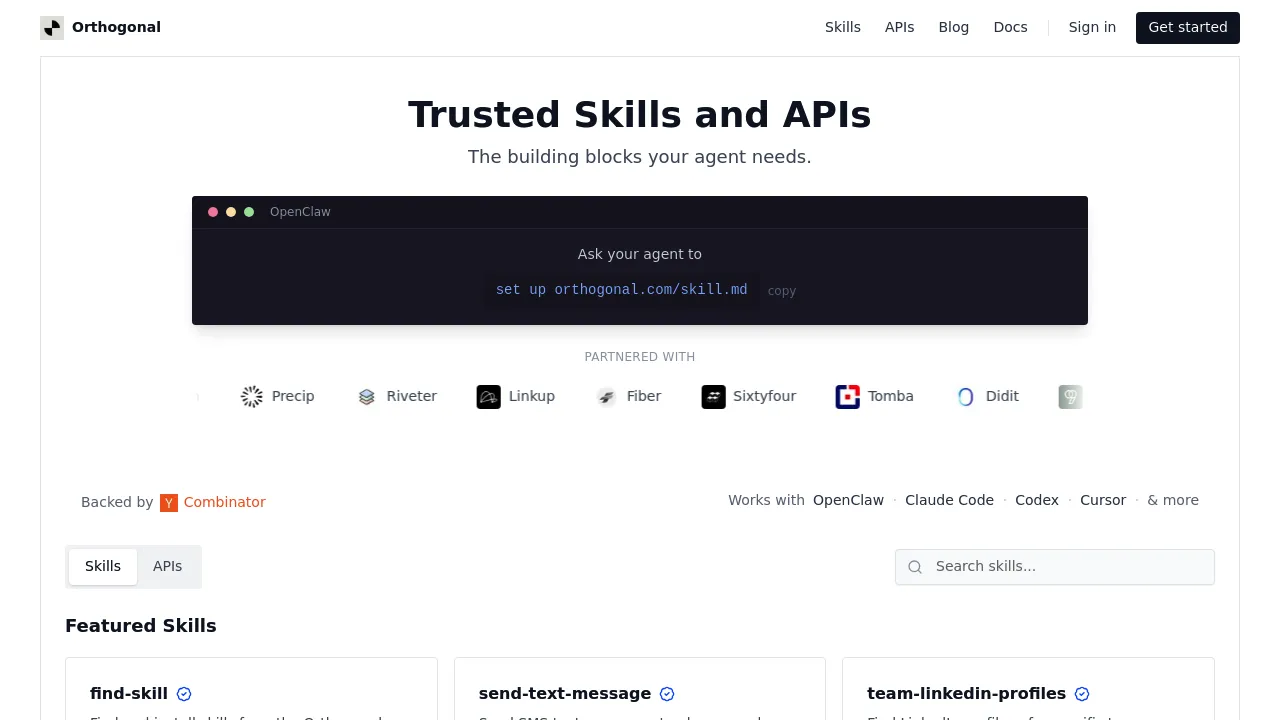Image resolution: width=1280 pixels, height=720 pixels.
Task: Click the Get started button
Action: pos(1188,28)
